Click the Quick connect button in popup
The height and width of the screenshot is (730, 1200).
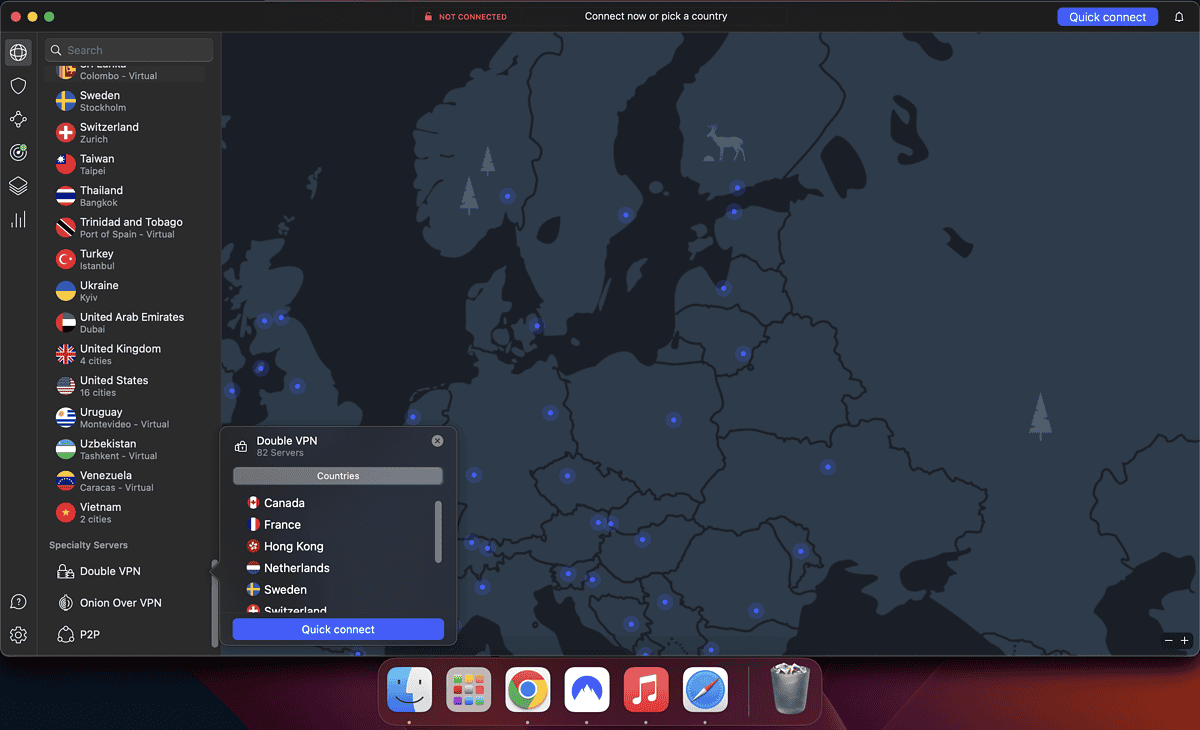338,629
